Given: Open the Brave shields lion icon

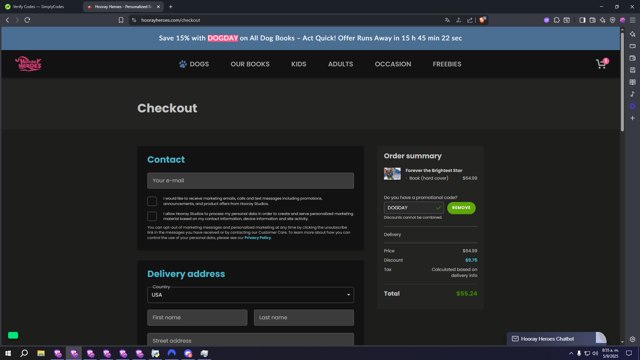Looking at the screenshot, I should [482, 20].
